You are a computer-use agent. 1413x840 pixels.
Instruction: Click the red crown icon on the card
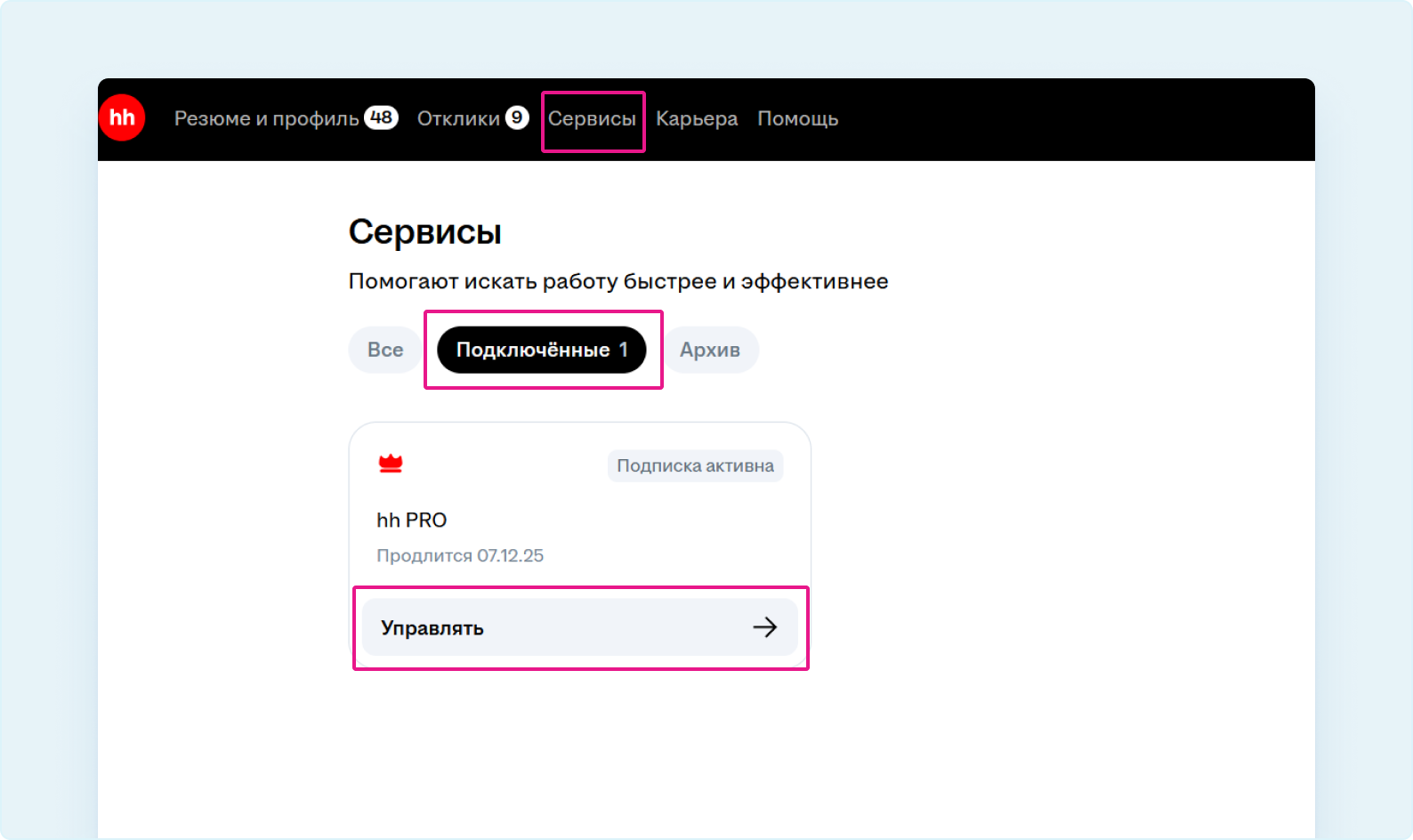(391, 464)
